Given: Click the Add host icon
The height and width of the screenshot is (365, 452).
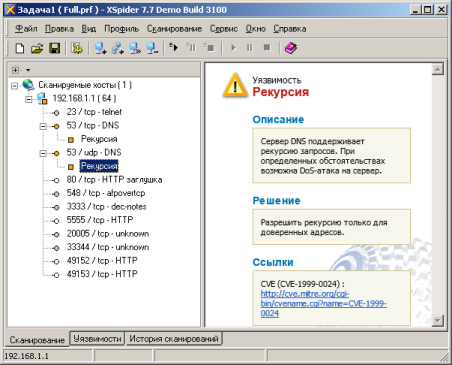Looking at the screenshot, I should pos(100,48).
